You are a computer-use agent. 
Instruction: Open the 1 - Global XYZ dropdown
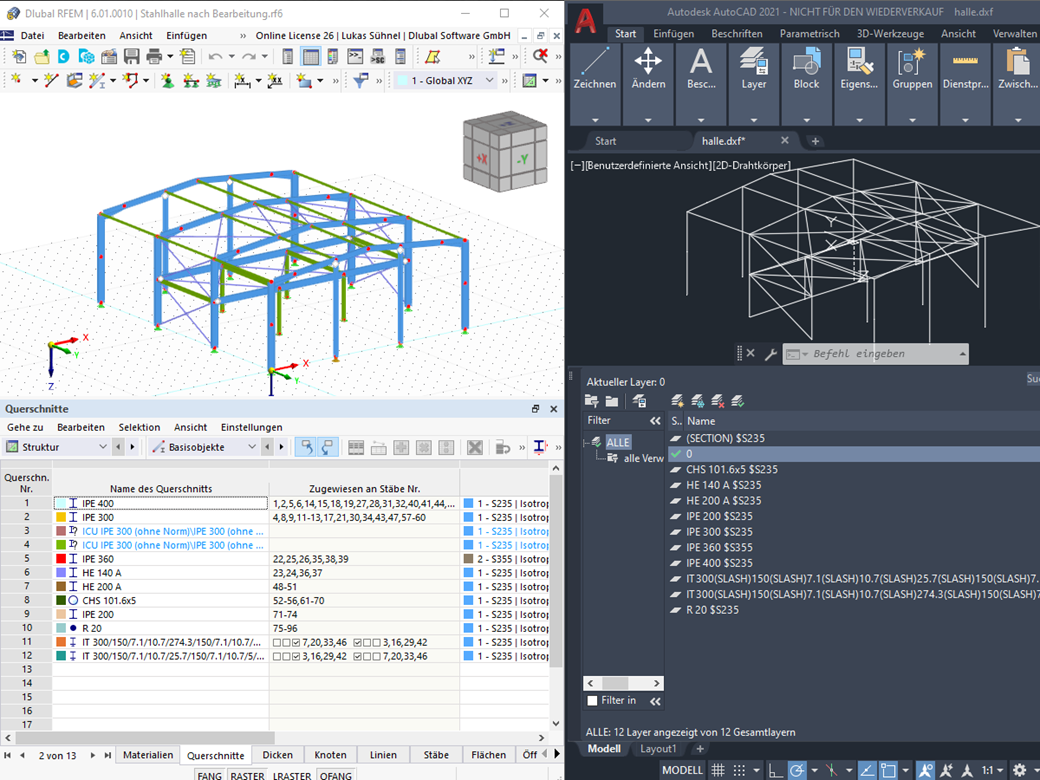487,80
